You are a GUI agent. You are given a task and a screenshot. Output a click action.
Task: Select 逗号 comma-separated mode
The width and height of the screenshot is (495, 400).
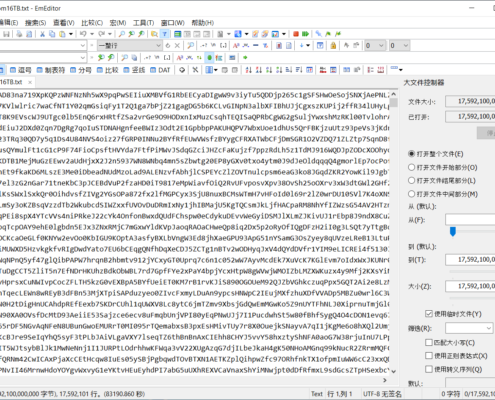pyautogui.click(x=20, y=70)
